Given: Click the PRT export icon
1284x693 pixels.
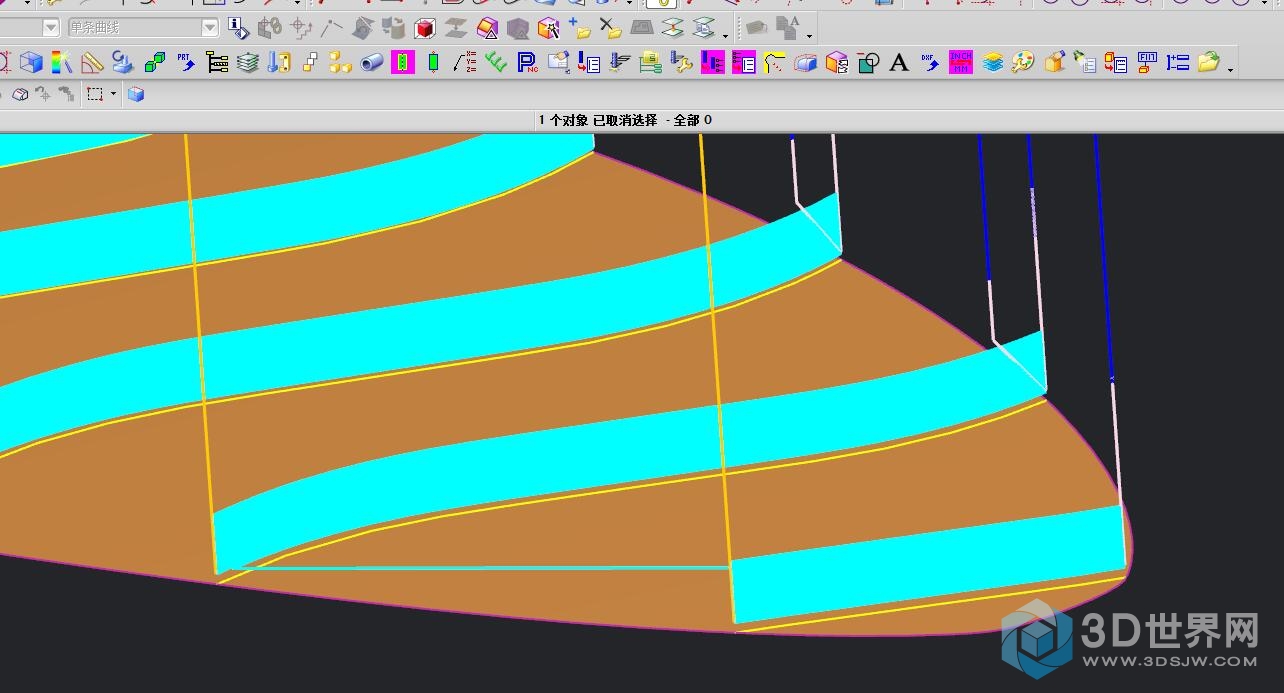Looking at the screenshot, I should (x=186, y=63).
